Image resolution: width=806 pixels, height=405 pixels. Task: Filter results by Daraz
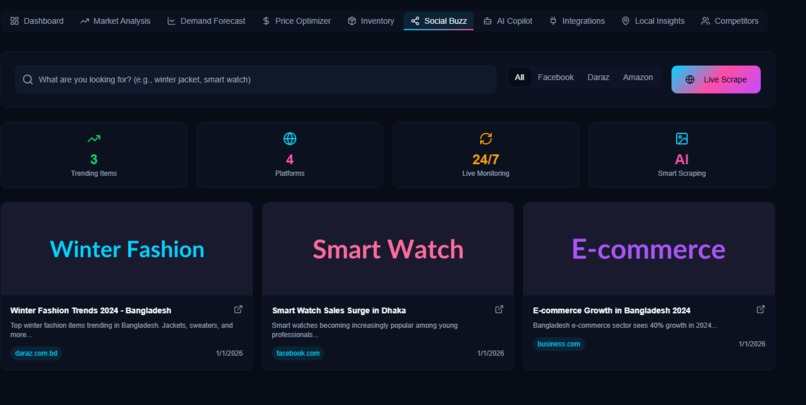598,78
